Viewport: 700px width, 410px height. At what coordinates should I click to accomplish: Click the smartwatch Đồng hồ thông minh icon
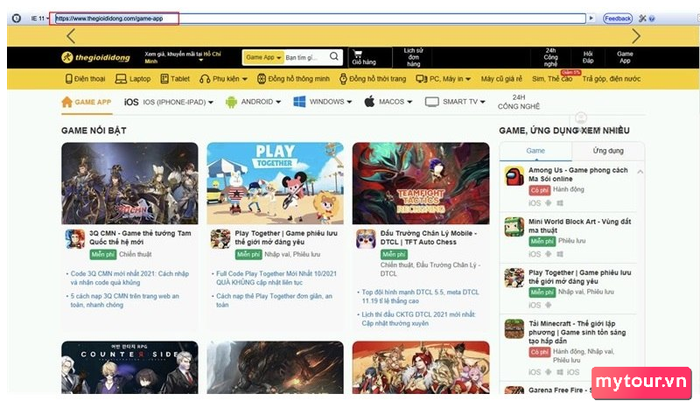[x=262, y=79]
